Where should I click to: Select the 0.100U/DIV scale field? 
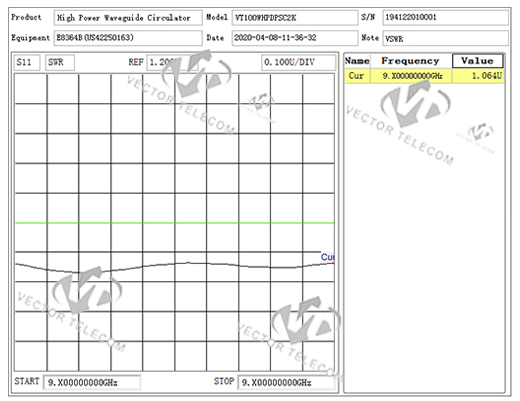point(299,63)
